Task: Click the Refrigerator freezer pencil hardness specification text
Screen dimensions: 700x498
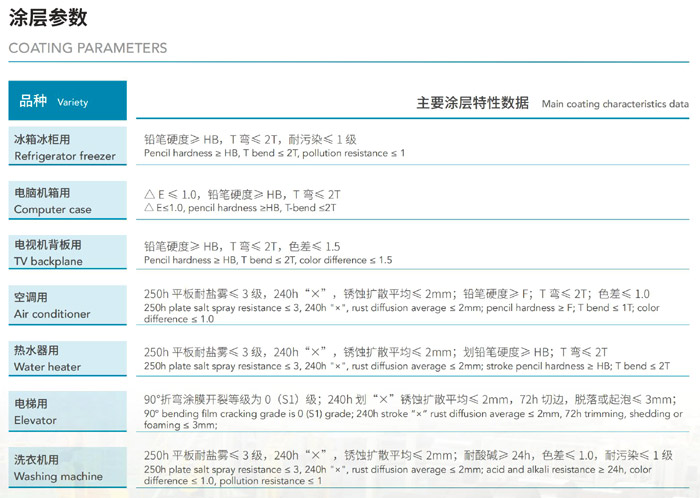Action: point(275,152)
